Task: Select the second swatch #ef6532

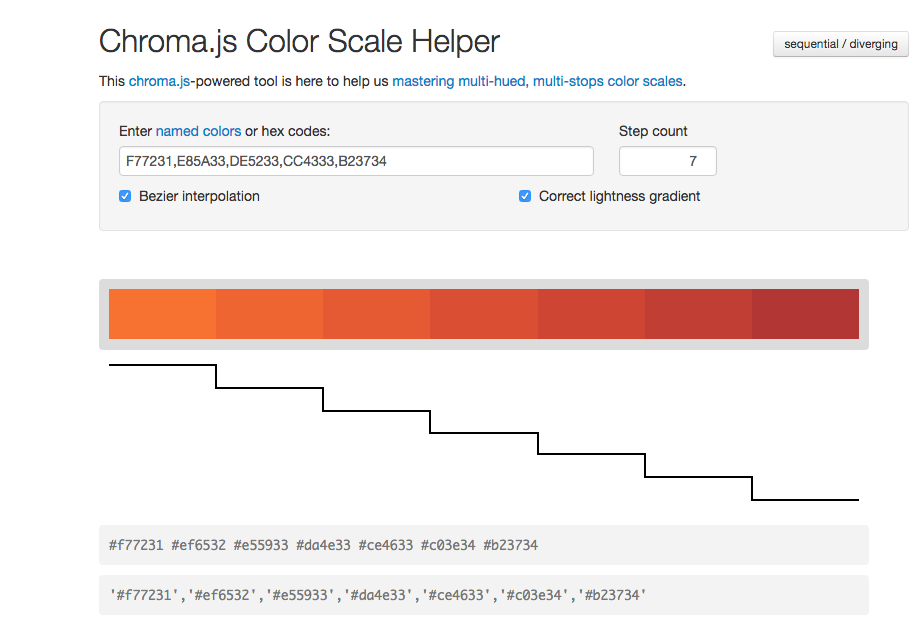Action: [x=269, y=314]
